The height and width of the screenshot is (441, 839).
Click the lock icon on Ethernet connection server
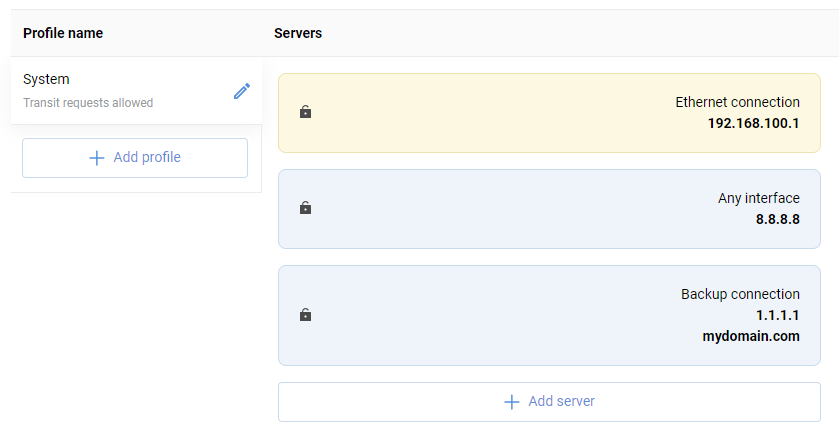click(306, 112)
